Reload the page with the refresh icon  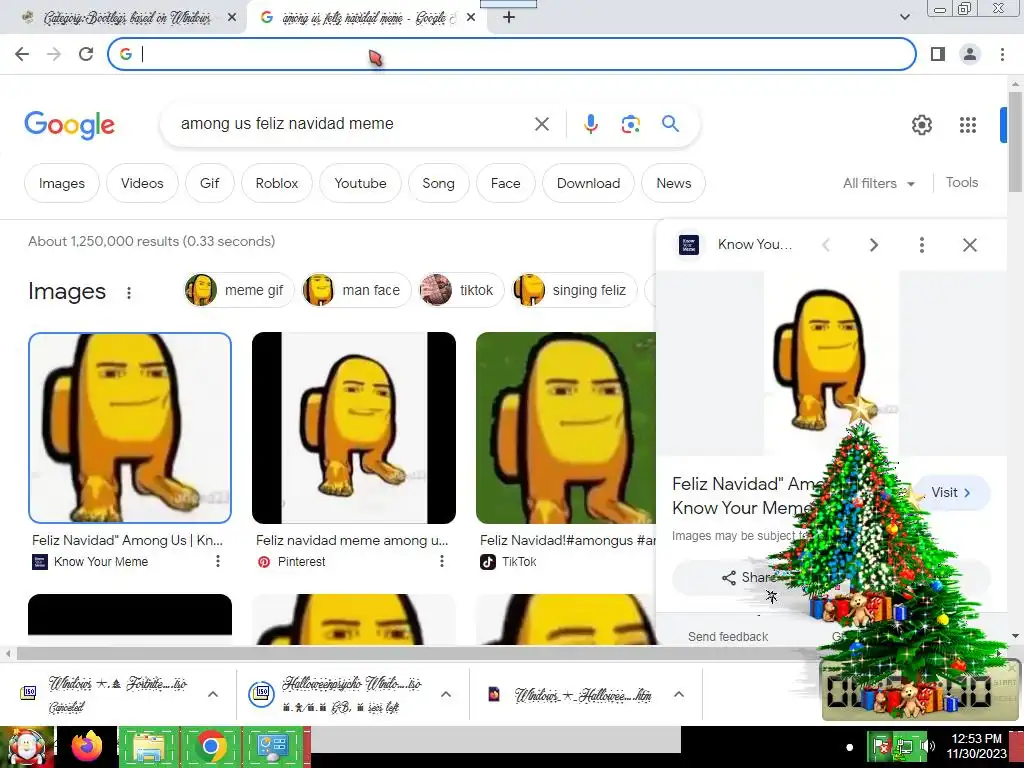(86, 54)
